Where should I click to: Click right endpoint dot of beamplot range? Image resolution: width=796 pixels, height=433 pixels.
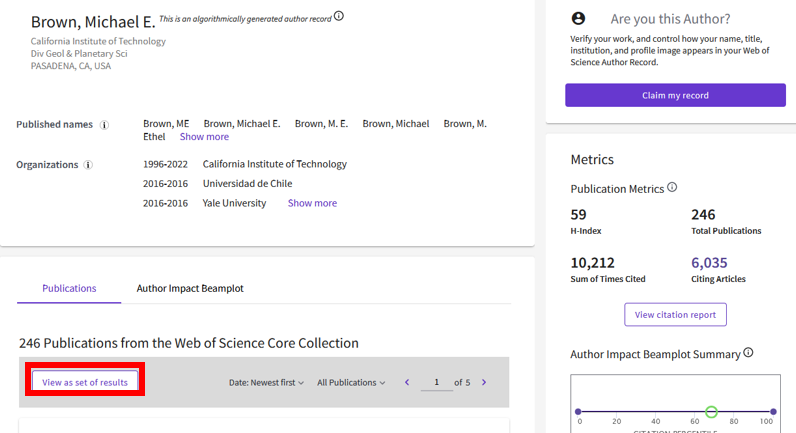pos(773,412)
